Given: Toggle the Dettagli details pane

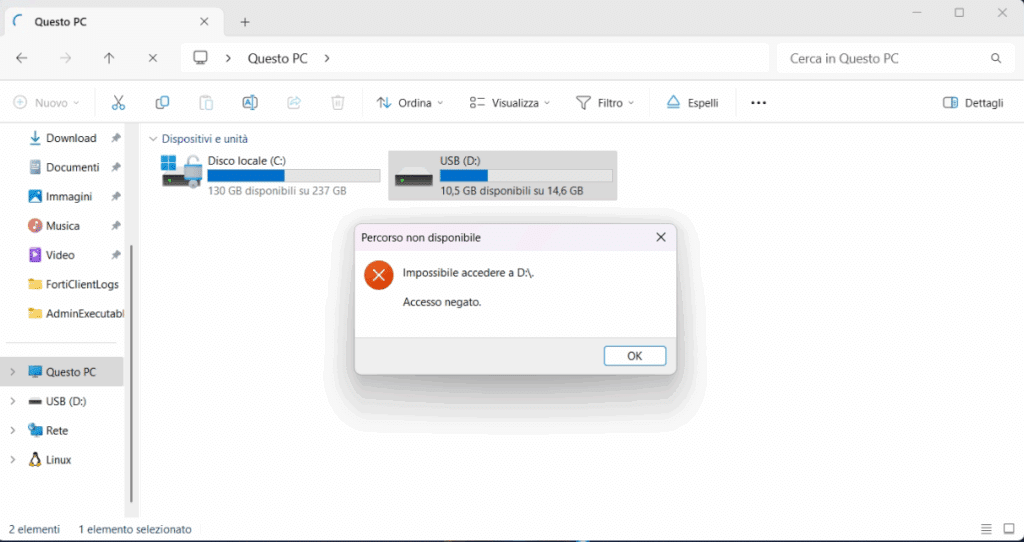Looking at the screenshot, I should (973, 103).
